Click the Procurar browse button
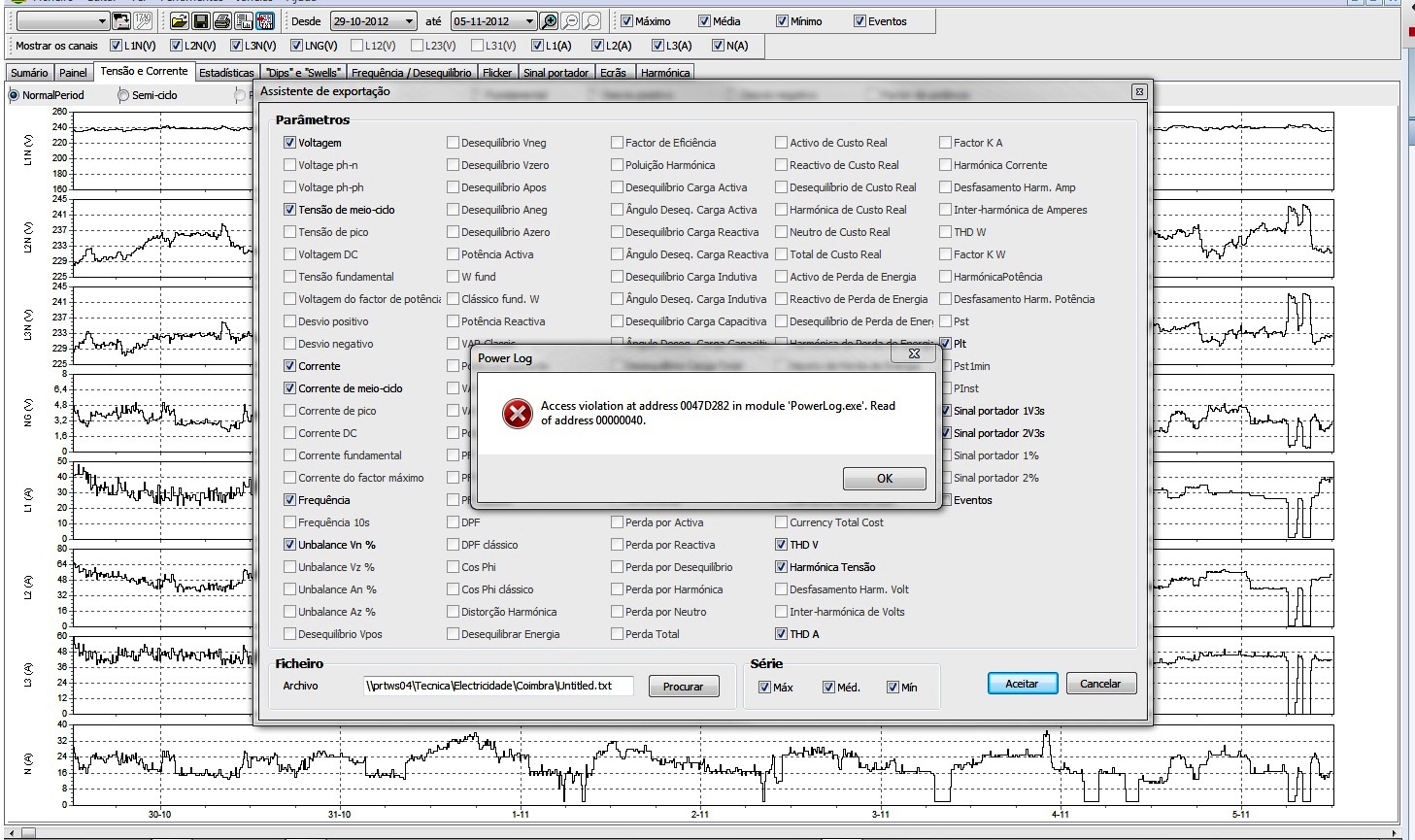Image resolution: width=1415 pixels, height=840 pixels. pyautogui.click(x=683, y=687)
